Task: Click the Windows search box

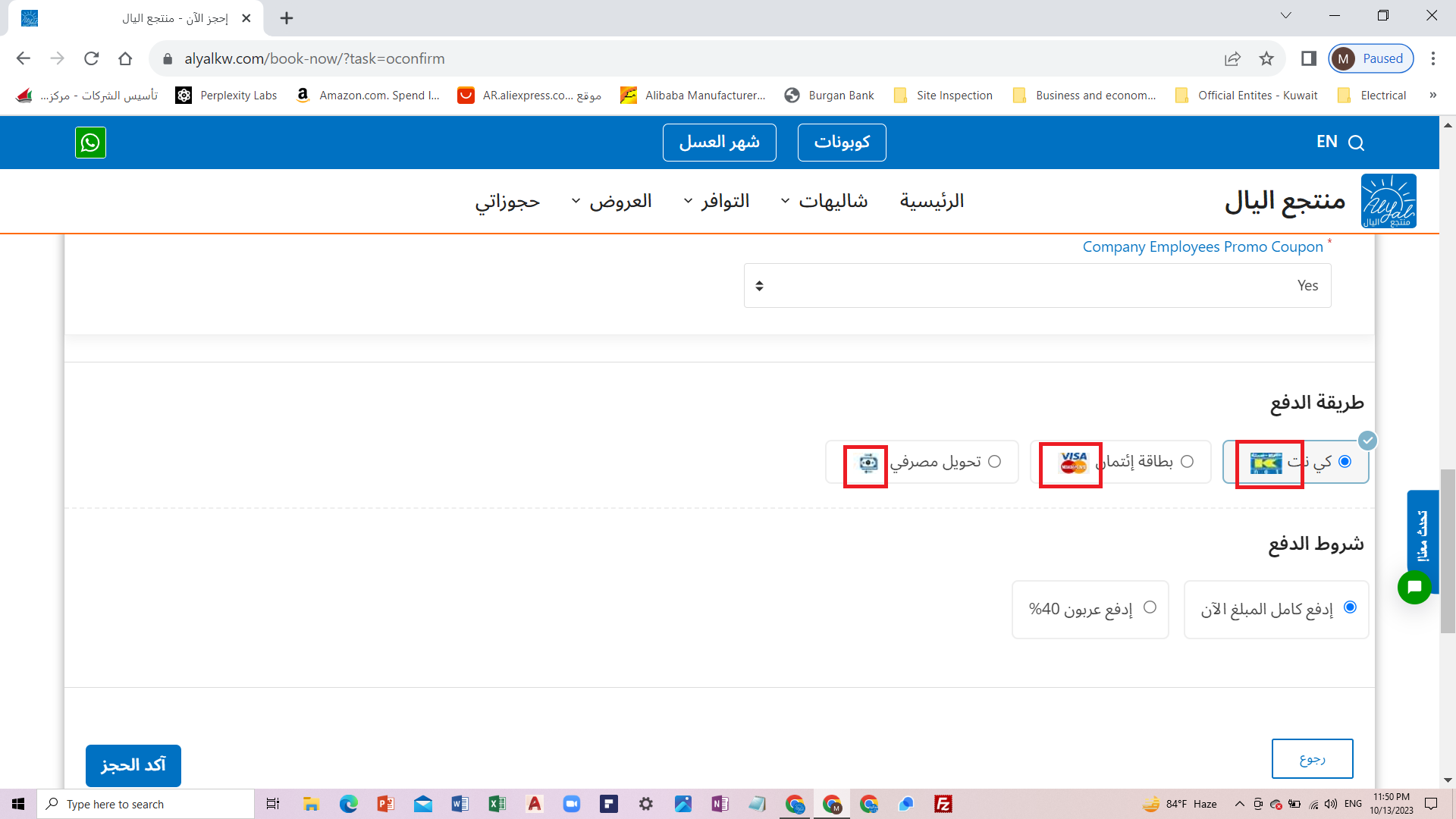Action: click(x=146, y=804)
